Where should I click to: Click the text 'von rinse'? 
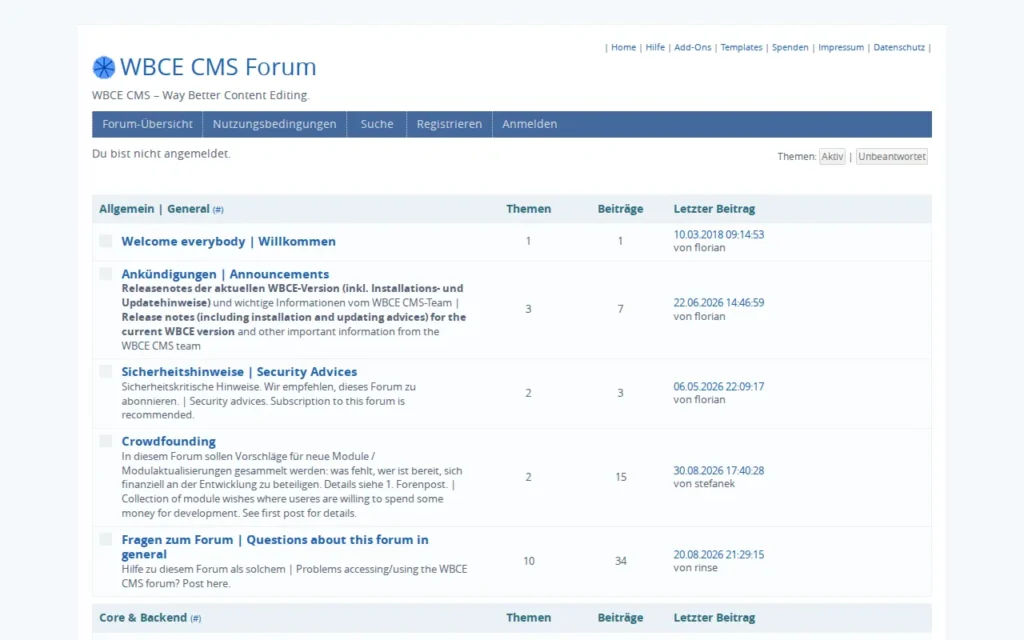tap(696, 568)
